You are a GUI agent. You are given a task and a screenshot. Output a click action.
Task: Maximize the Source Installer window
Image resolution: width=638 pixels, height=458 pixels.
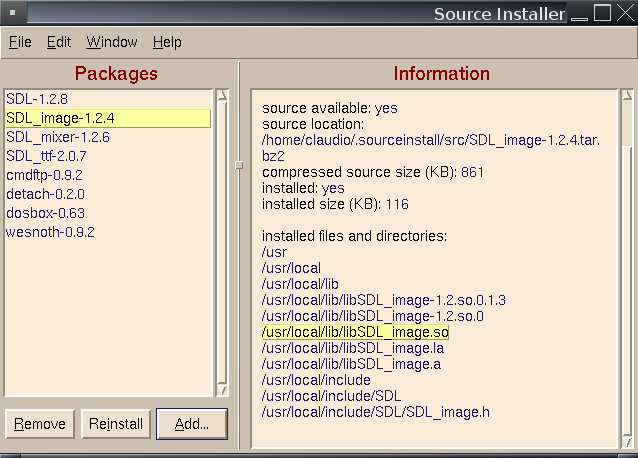[603, 13]
